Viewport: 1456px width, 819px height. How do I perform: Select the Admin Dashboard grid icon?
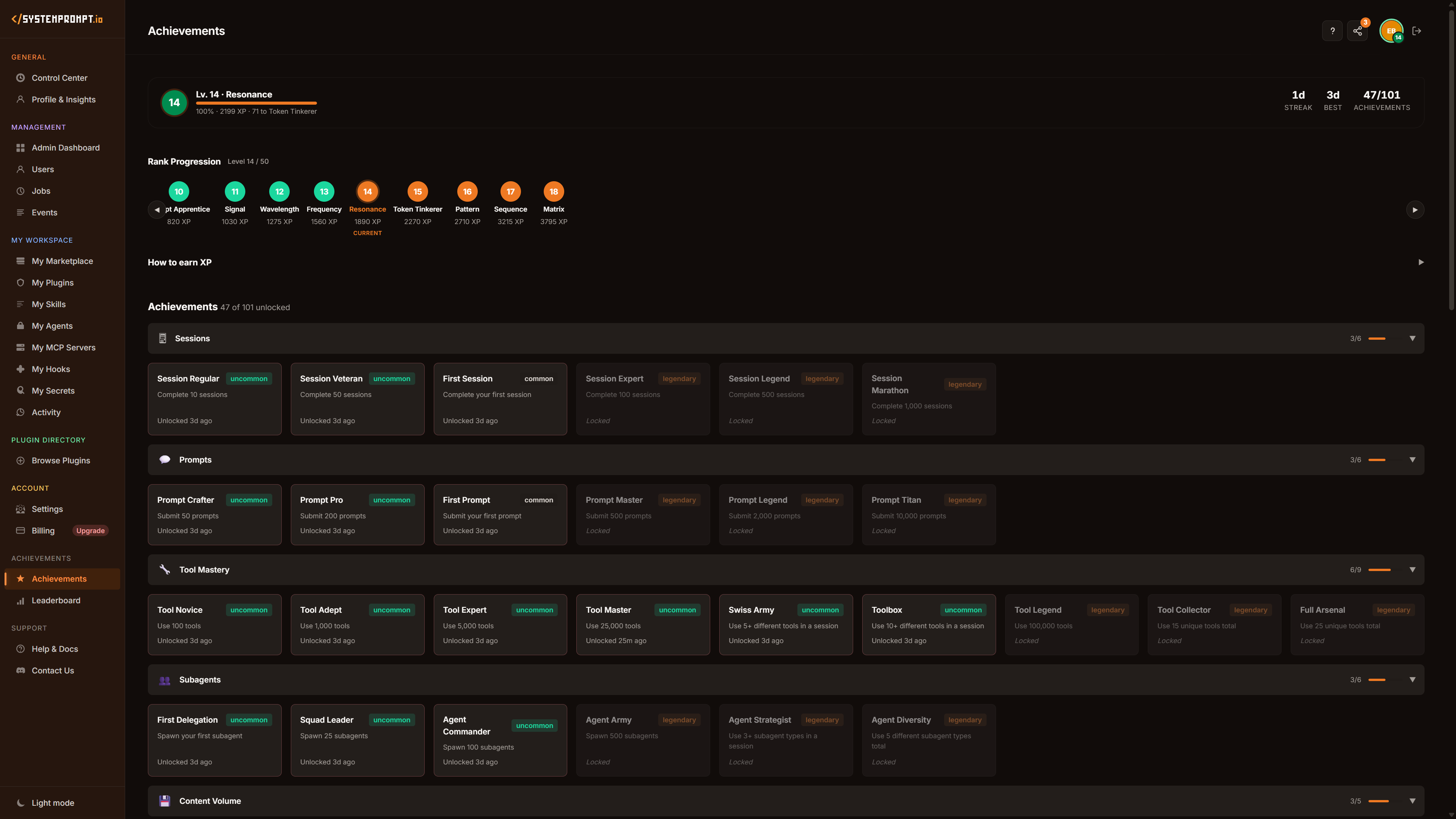click(20, 147)
